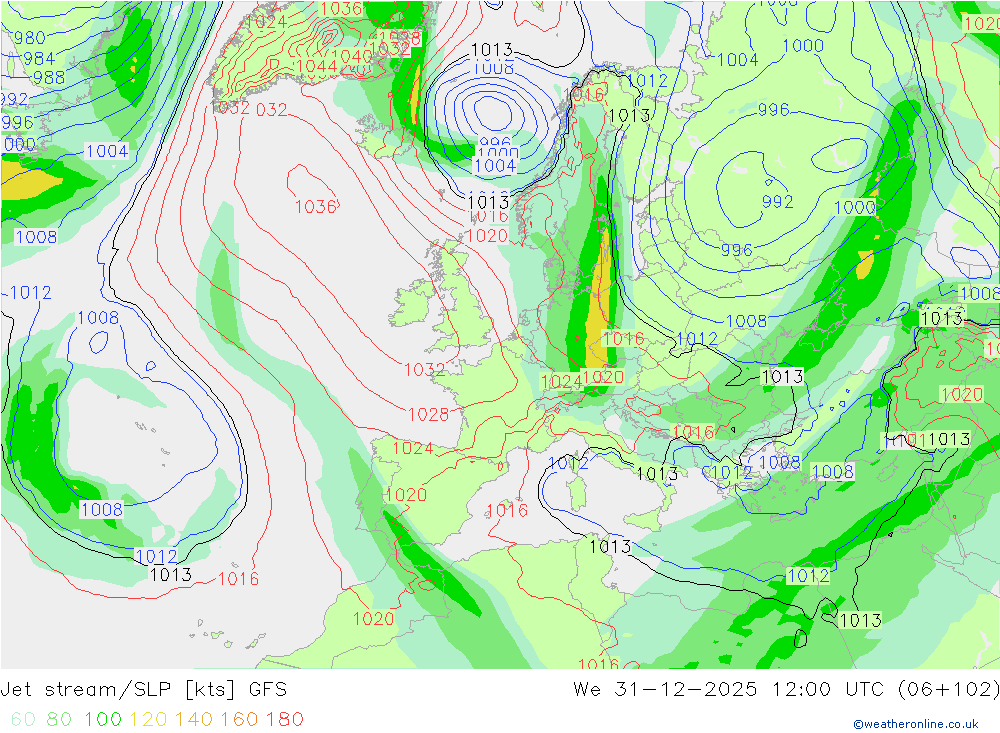Select the 100 kts legend value
Image resolution: width=1000 pixels, height=733 pixels.
click(103, 719)
